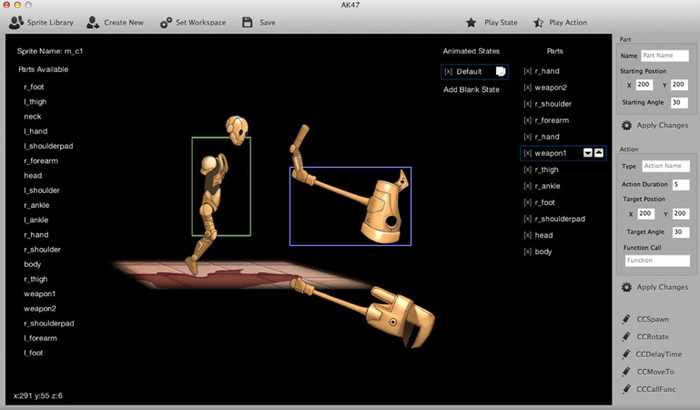This screenshot has width=700, height=410.
Task: Click the CCMoveTo action item
Action: pyautogui.click(x=648, y=372)
